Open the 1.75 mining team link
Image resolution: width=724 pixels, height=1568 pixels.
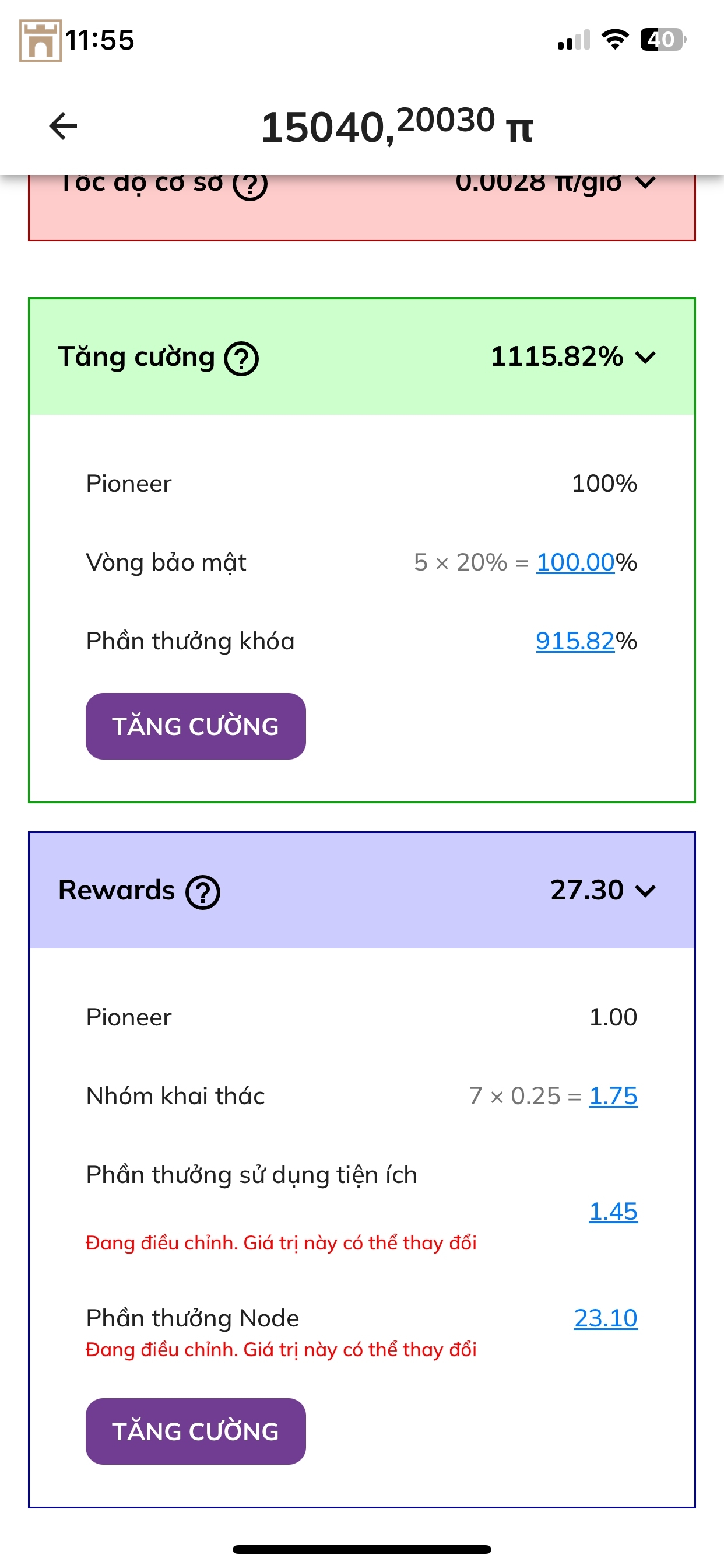pos(613,1095)
